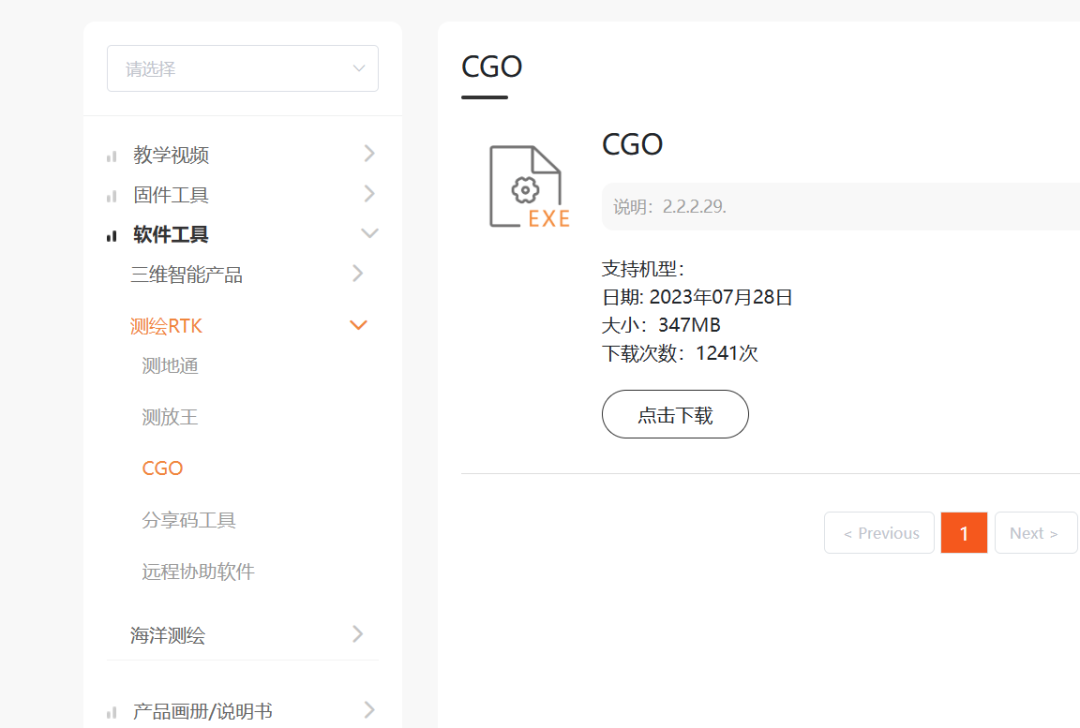Click the CGO EXE file icon
The width and height of the screenshot is (1080, 728).
pyautogui.click(x=529, y=187)
